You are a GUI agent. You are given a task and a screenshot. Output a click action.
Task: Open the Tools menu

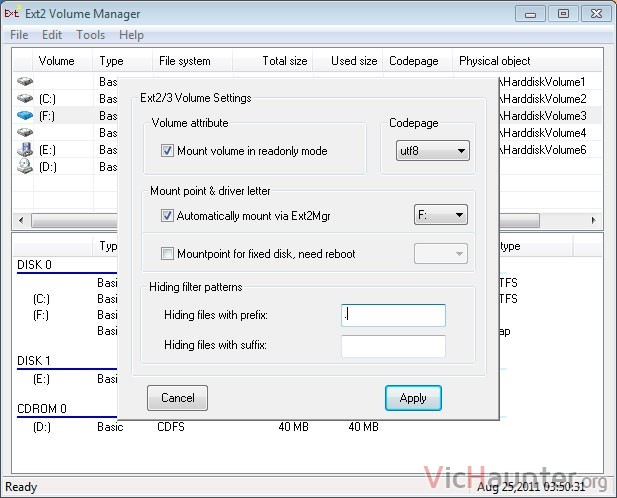click(91, 35)
